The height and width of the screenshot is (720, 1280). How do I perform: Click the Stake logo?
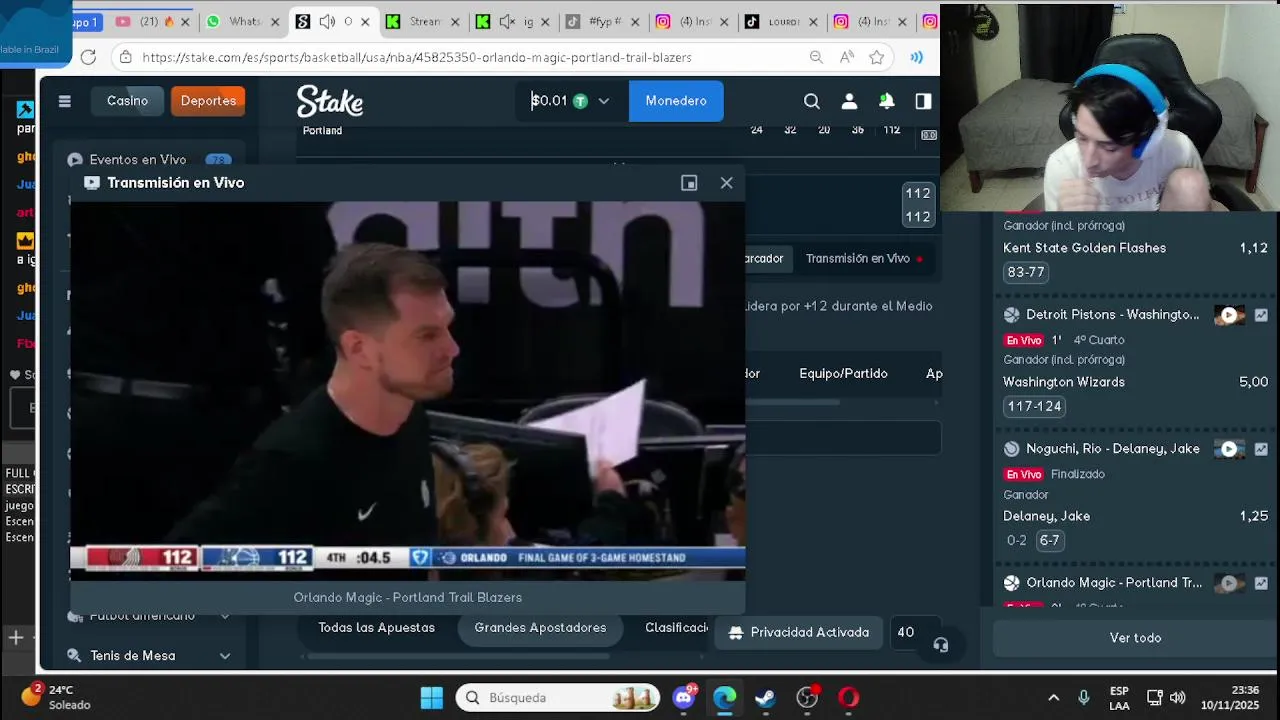tap(330, 101)
